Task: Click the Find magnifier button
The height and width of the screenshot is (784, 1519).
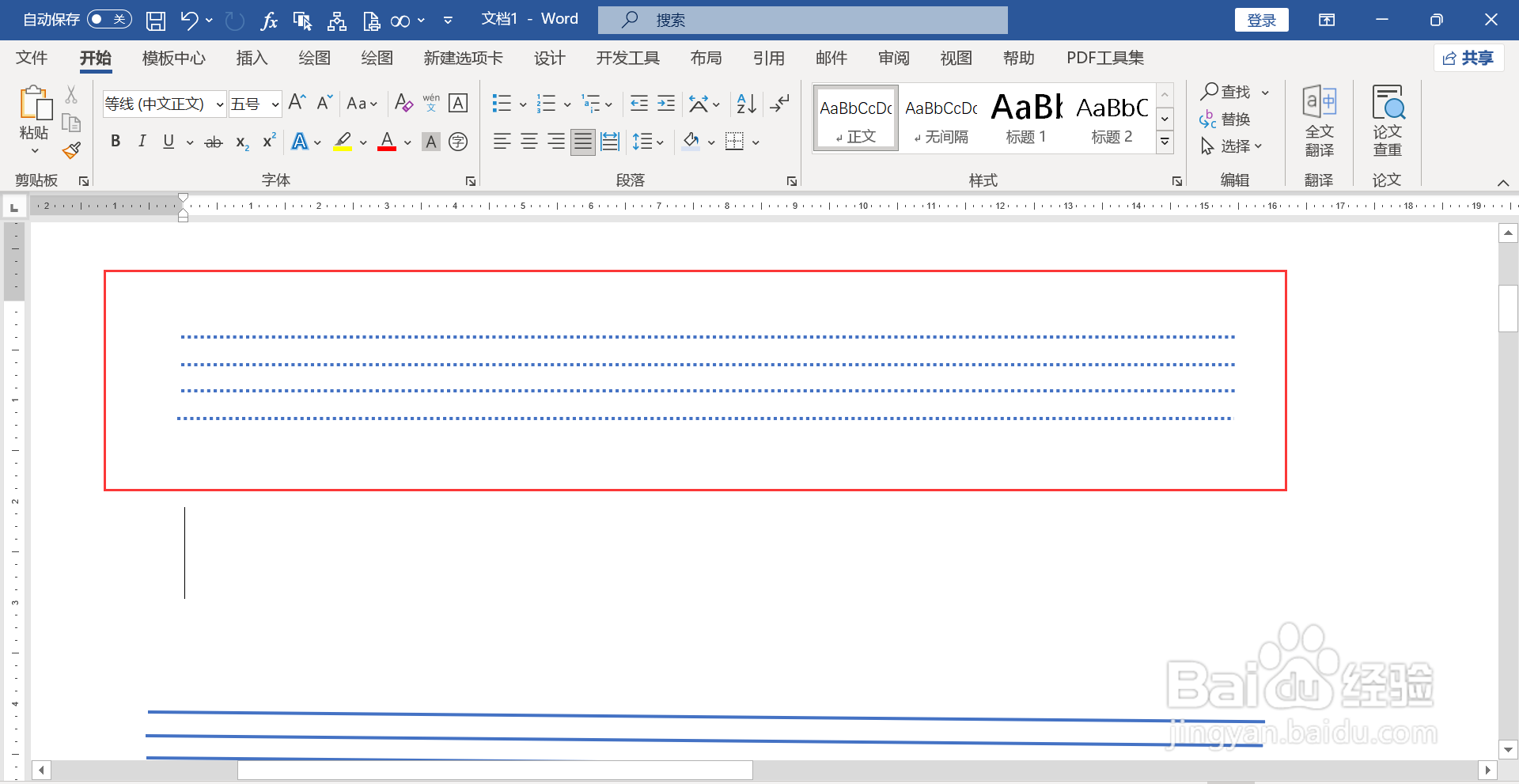Action: pos(1226,92)
